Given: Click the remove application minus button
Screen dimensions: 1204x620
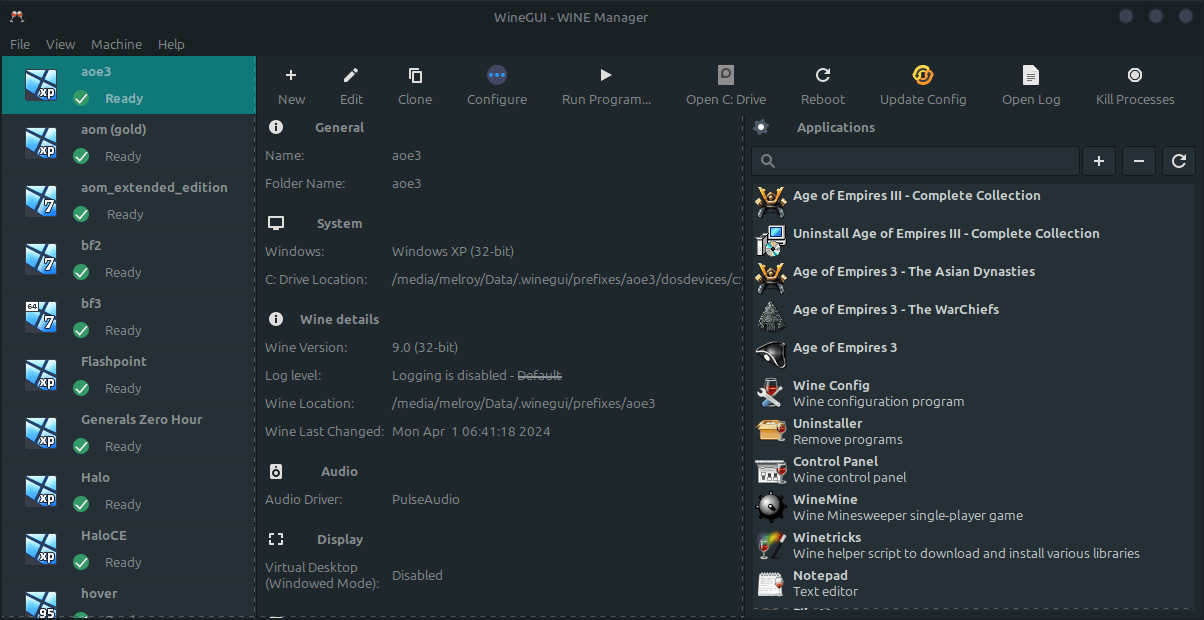Looking at the screenshot, I should (1139, 161).
